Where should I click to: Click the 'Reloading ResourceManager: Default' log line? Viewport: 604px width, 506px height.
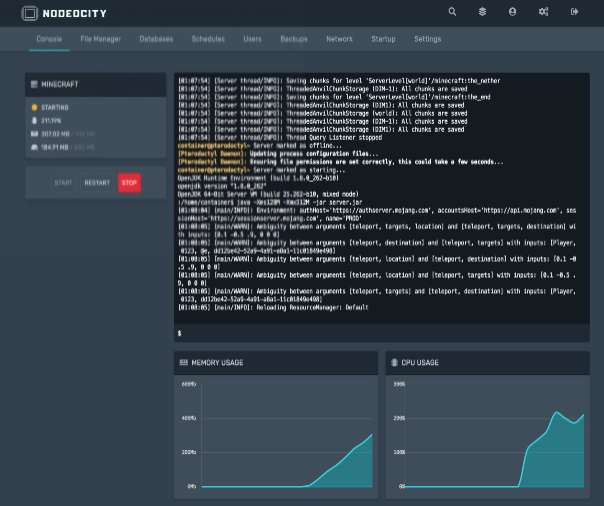tap(273, 307)
